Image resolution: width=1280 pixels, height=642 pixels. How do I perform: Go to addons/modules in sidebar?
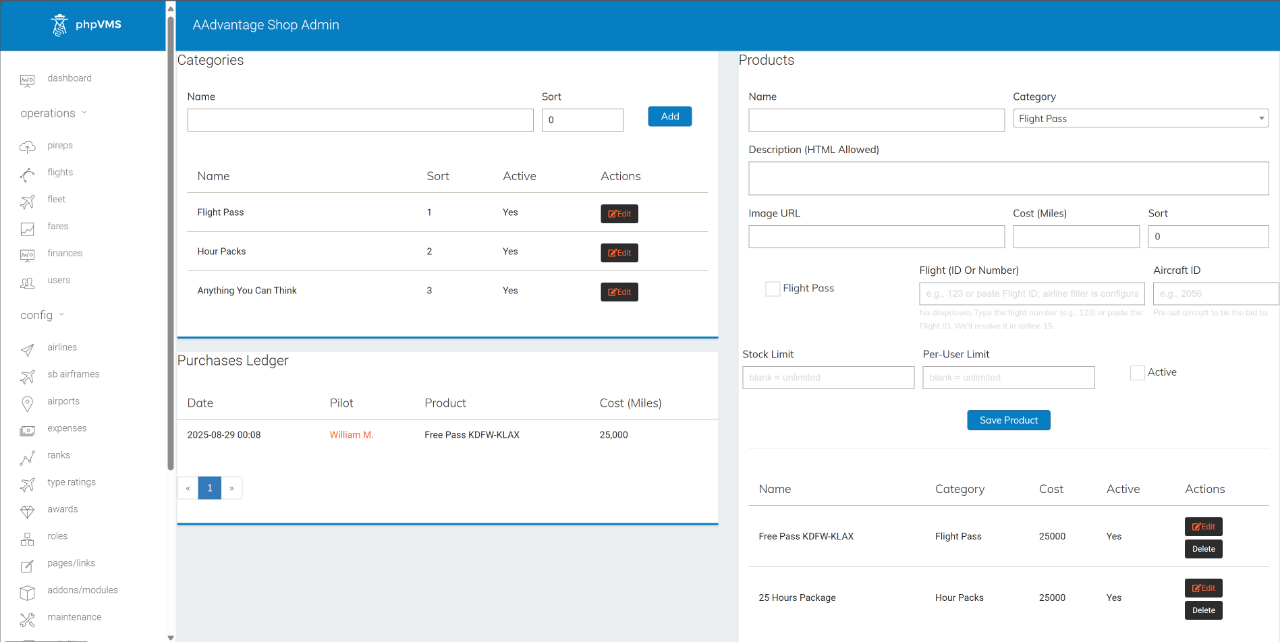pos(82,591)
